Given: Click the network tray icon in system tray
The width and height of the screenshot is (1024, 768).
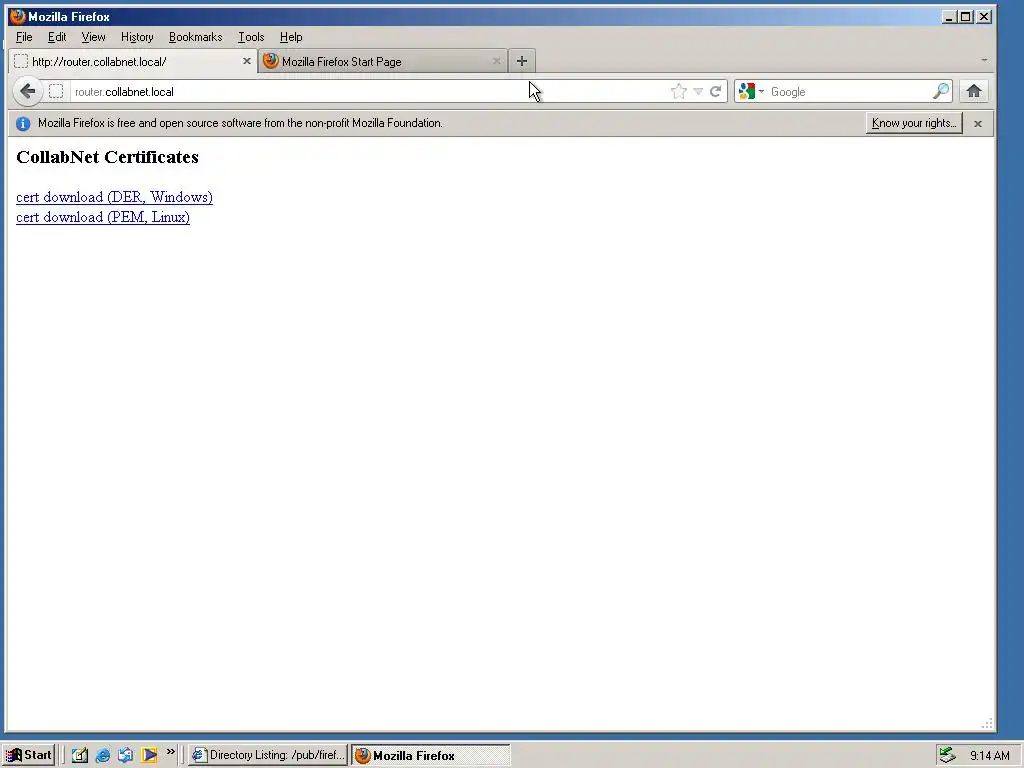Looking at the screenshot, I should tap(948, 755).
